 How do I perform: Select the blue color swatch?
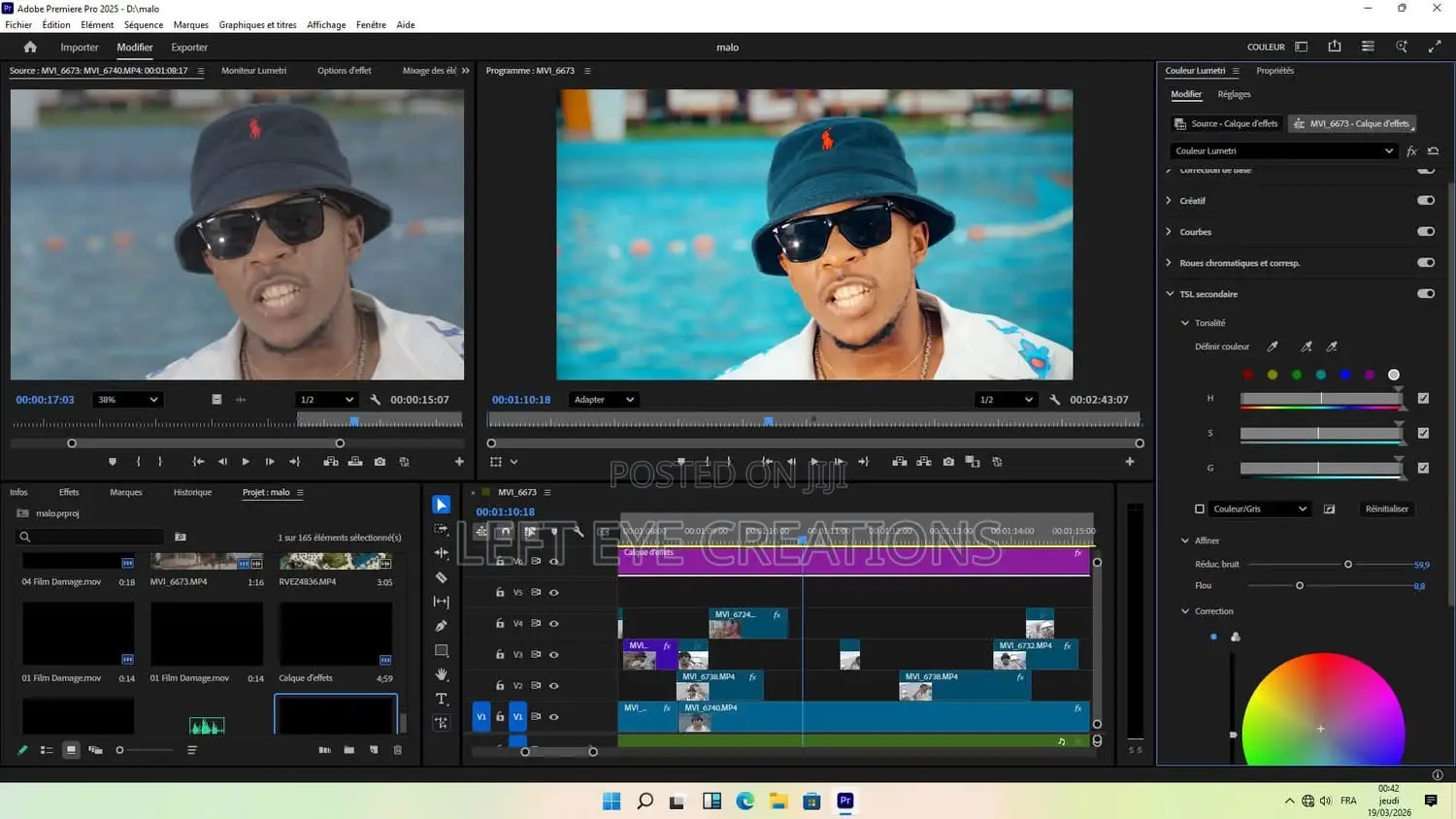[1345, 375]
